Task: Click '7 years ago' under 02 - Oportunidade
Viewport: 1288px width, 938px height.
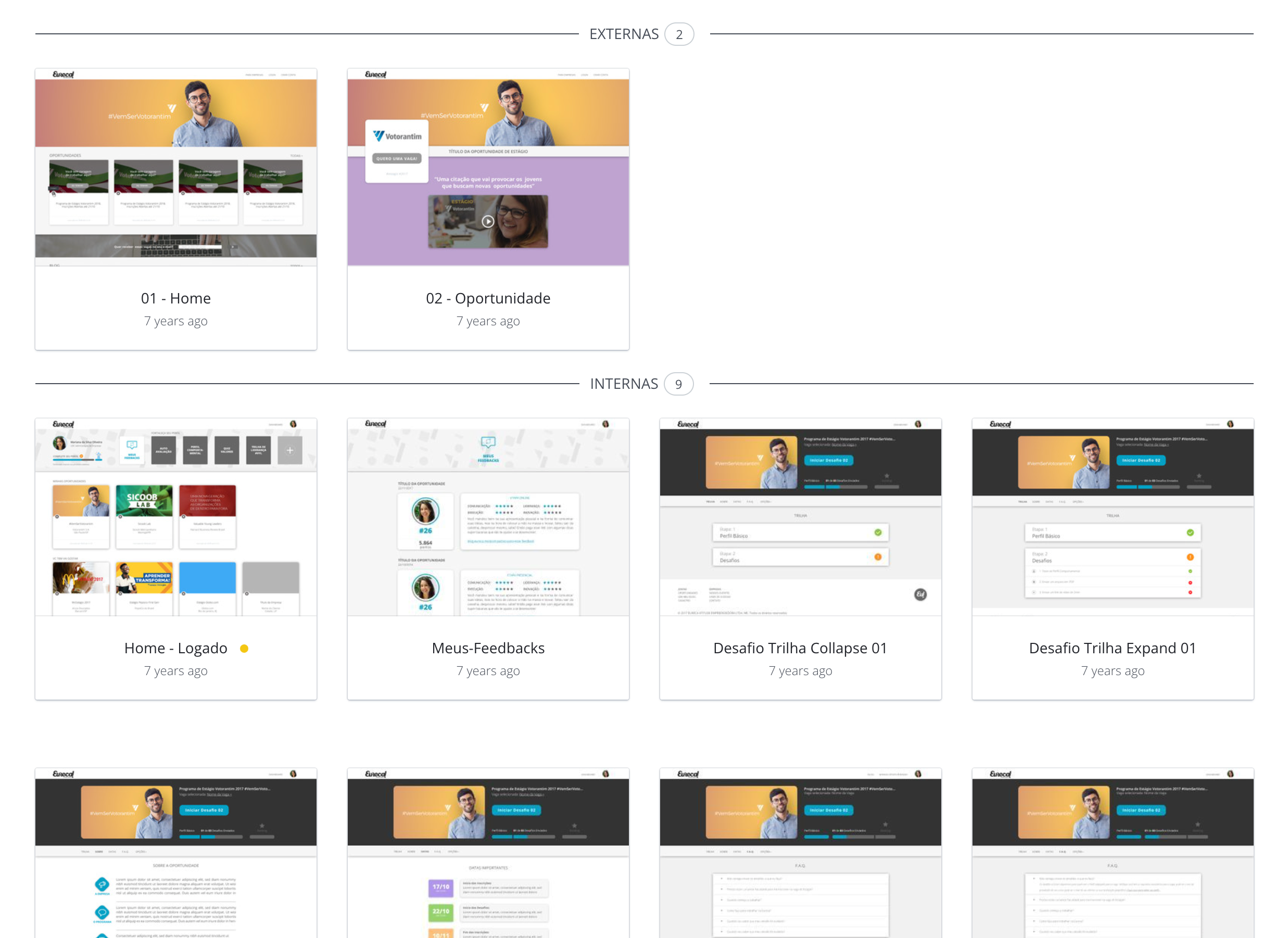Action: [x=488, y=321]
